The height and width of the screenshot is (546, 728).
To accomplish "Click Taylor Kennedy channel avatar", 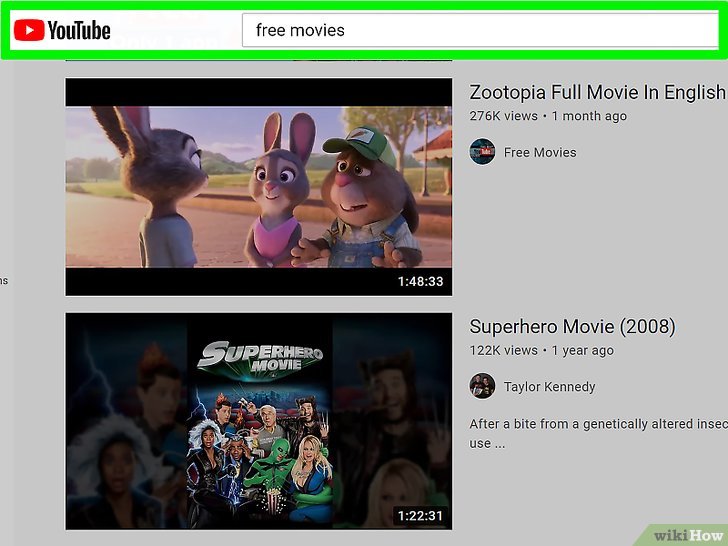I will [x=482, y=386].
